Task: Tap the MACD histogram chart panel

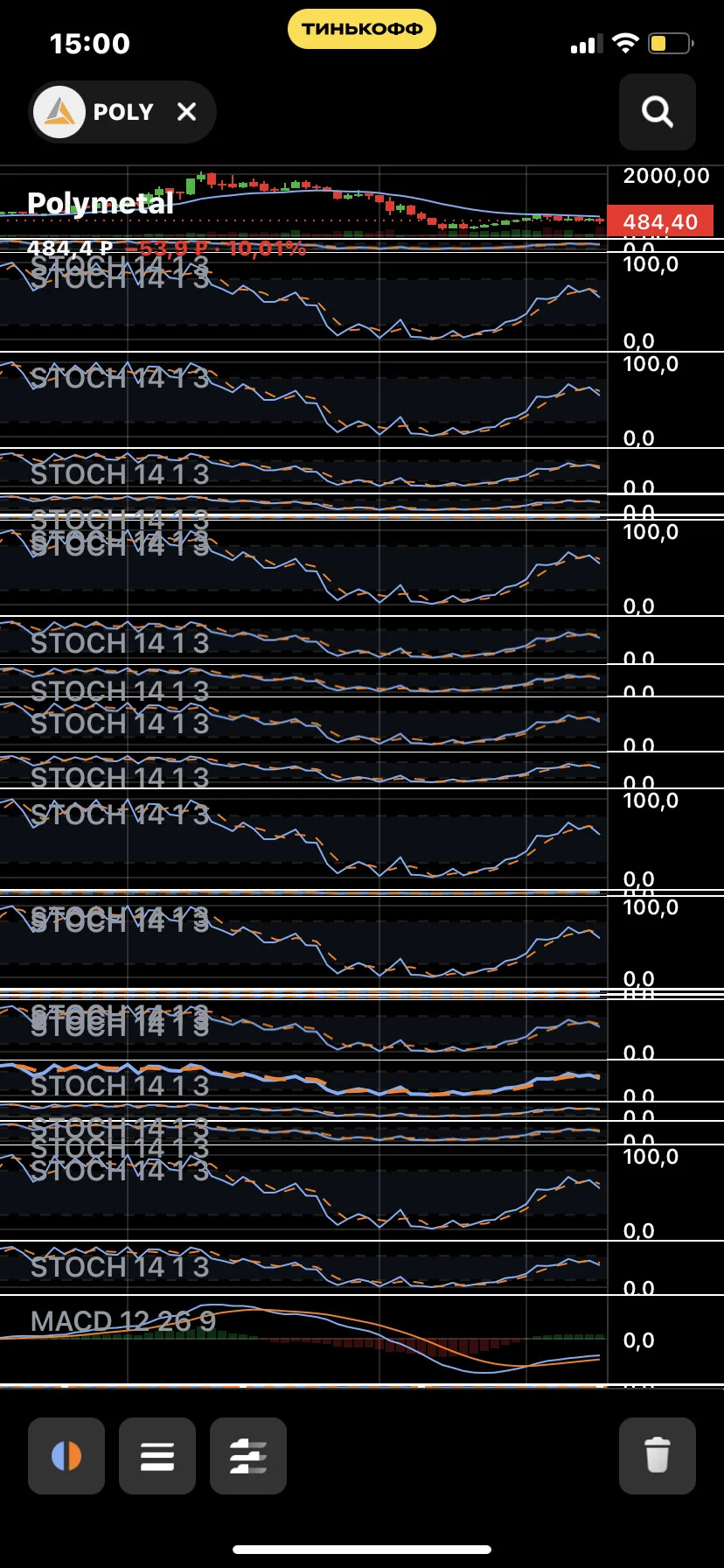Action: click(x=303, y=1340)
